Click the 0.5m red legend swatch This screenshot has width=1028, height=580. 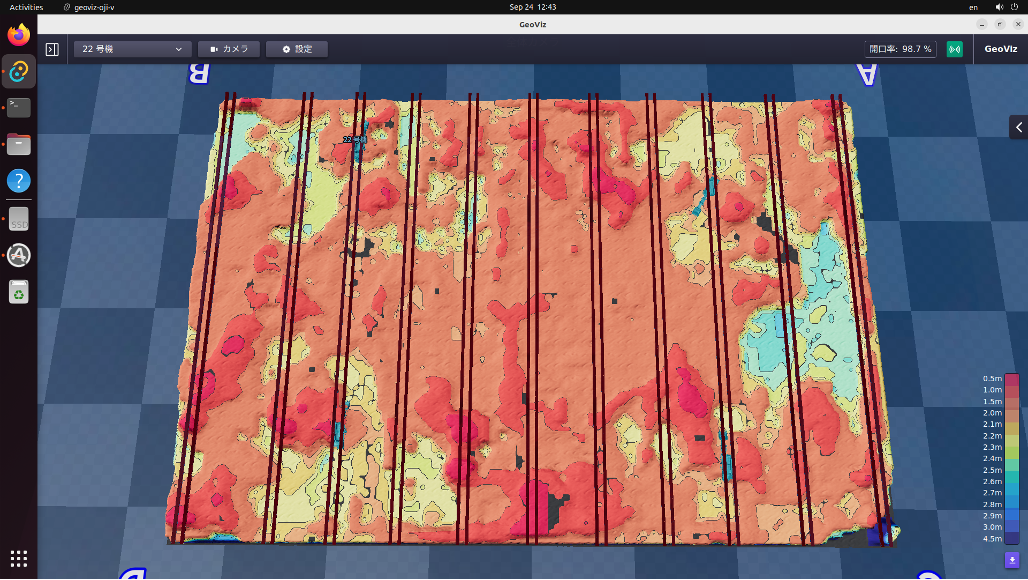pos(1012,378)
